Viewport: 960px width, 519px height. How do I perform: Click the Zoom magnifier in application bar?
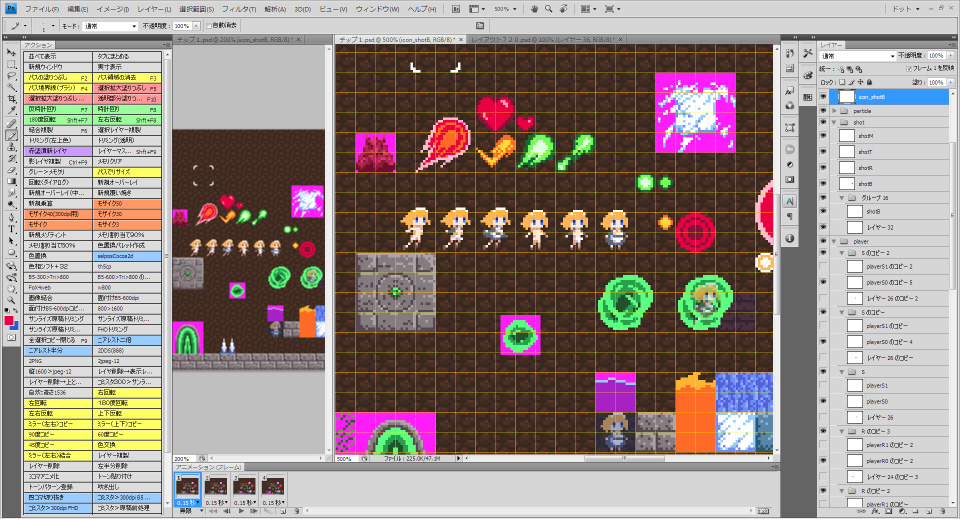pyautogui.click(x=549, y=9)
